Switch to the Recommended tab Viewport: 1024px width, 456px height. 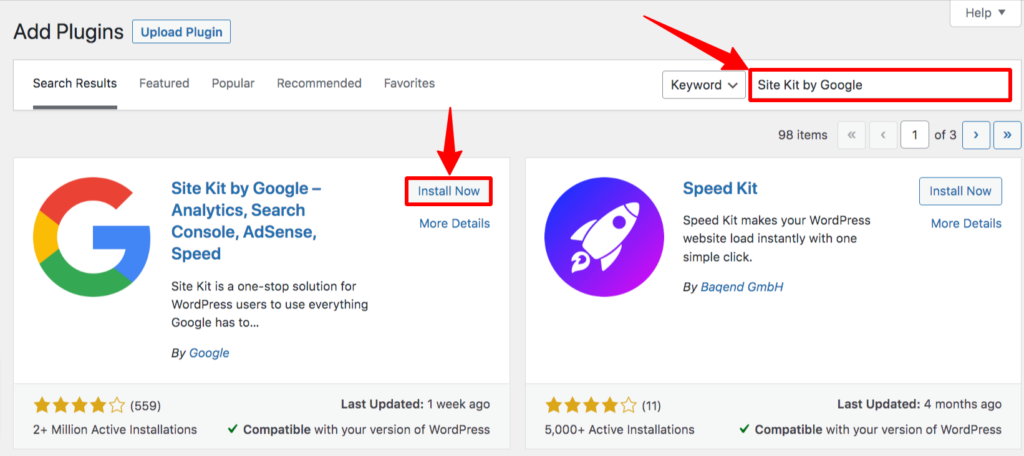point(319,84)
